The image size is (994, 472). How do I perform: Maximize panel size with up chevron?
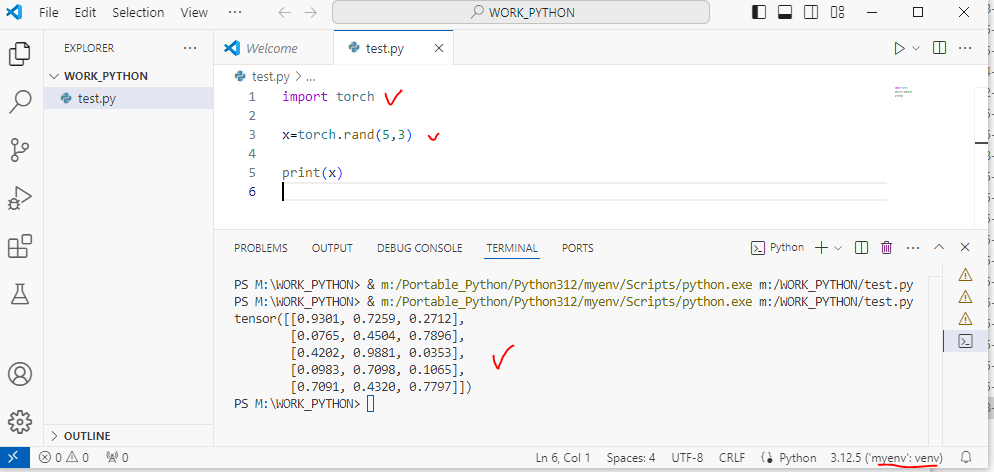coord(939,248)
